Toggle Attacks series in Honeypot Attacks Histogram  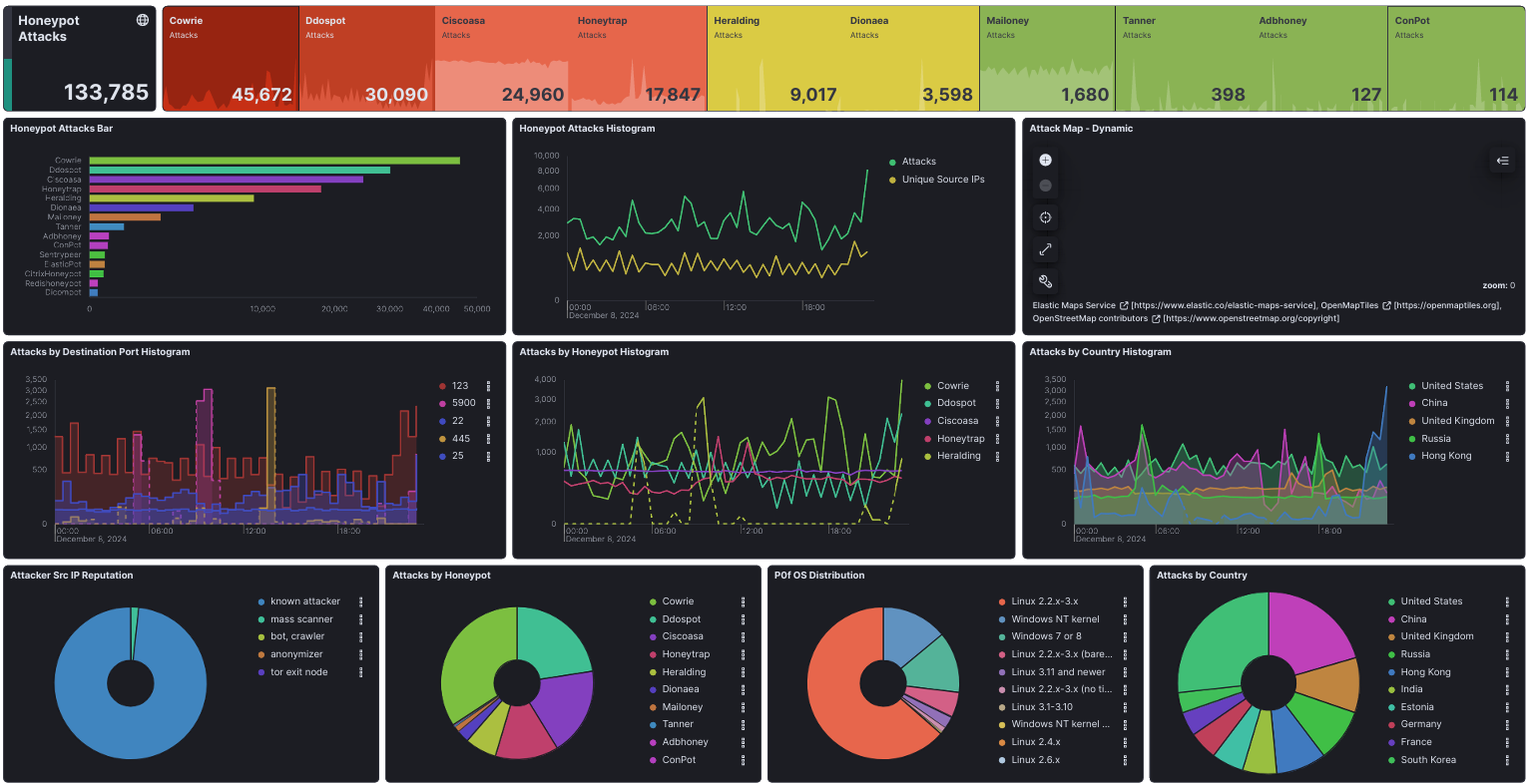point(918,162)
